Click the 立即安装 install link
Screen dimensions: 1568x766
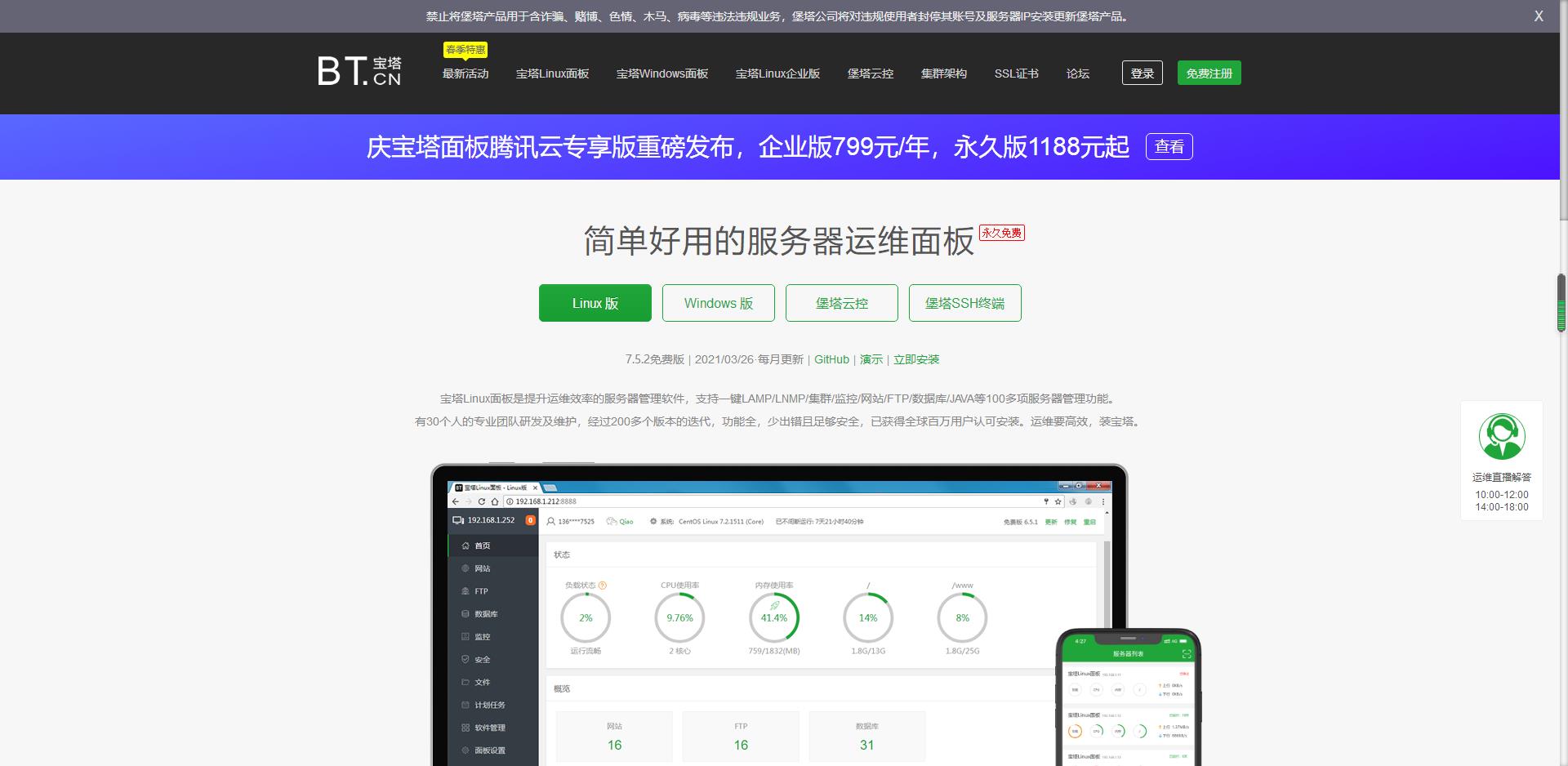(916, 359)
